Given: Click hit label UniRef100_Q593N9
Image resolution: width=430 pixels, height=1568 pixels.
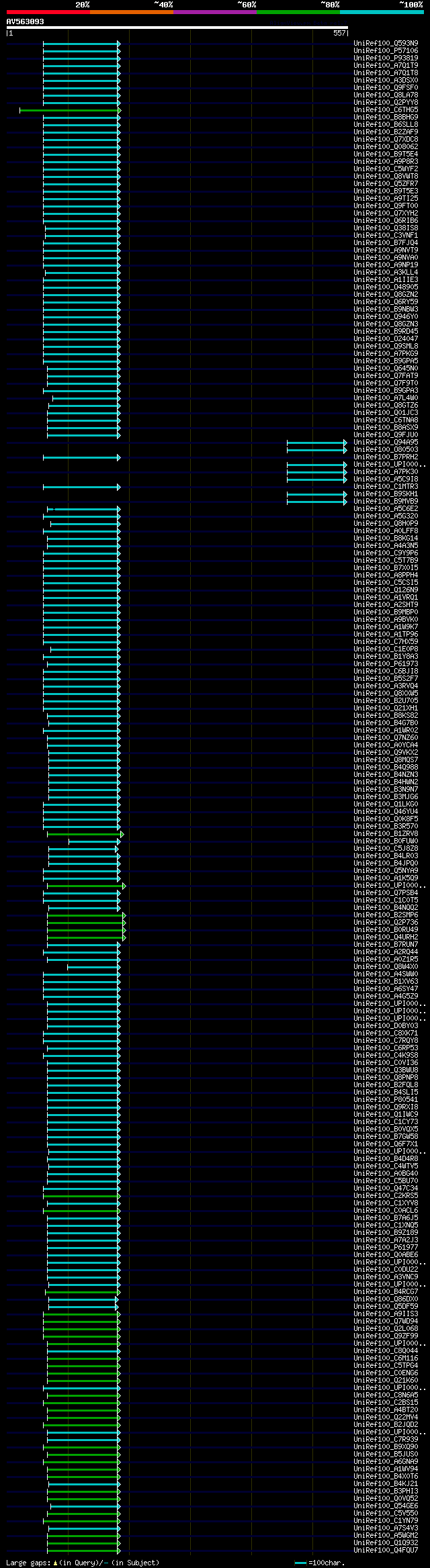Looking at the screenshot, I should 386,44.
